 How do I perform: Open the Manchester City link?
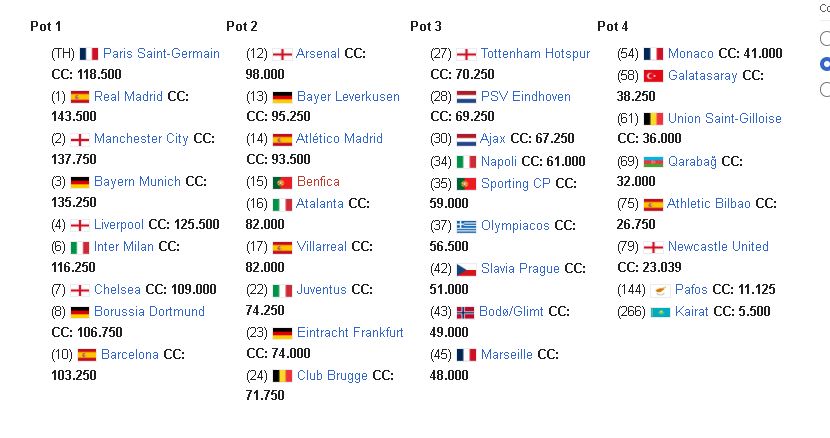pos(141,139)
